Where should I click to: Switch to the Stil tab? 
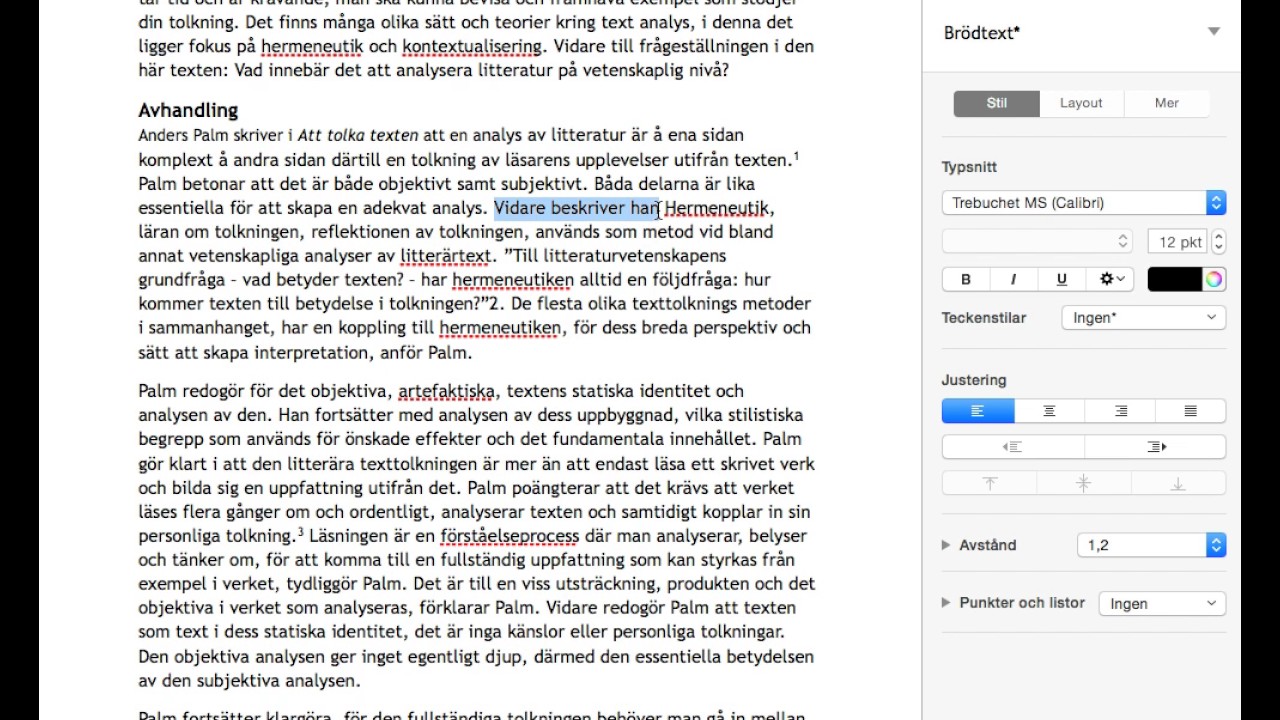[x=997, y=103]
